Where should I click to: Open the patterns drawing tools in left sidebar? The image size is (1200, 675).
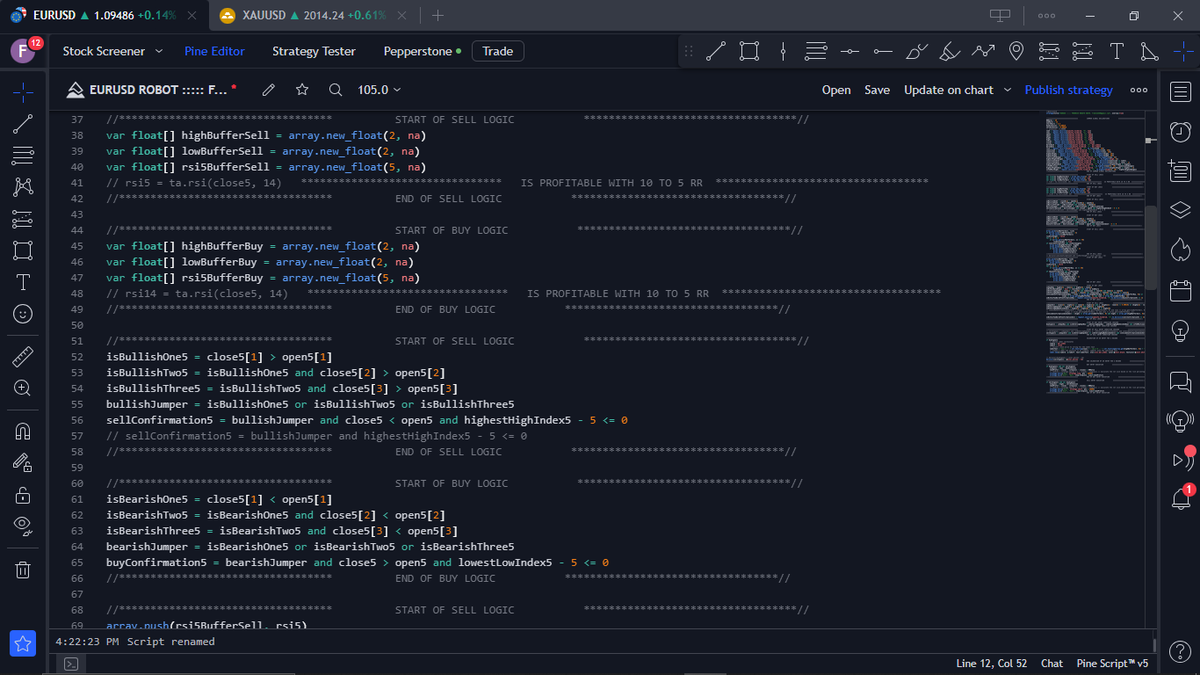[x=24, y=186]
